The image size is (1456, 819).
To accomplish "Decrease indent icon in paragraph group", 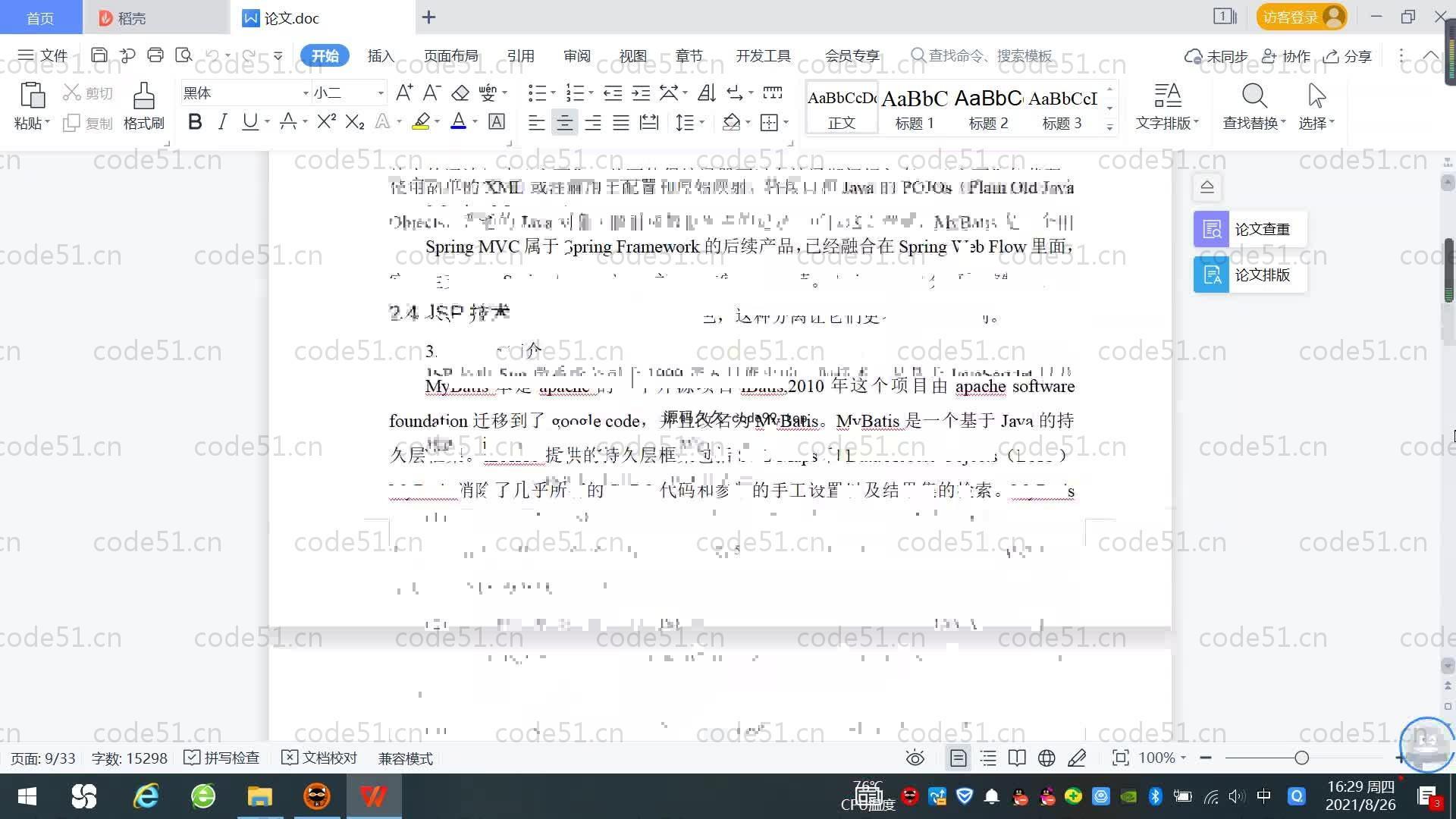I will 613,93.
